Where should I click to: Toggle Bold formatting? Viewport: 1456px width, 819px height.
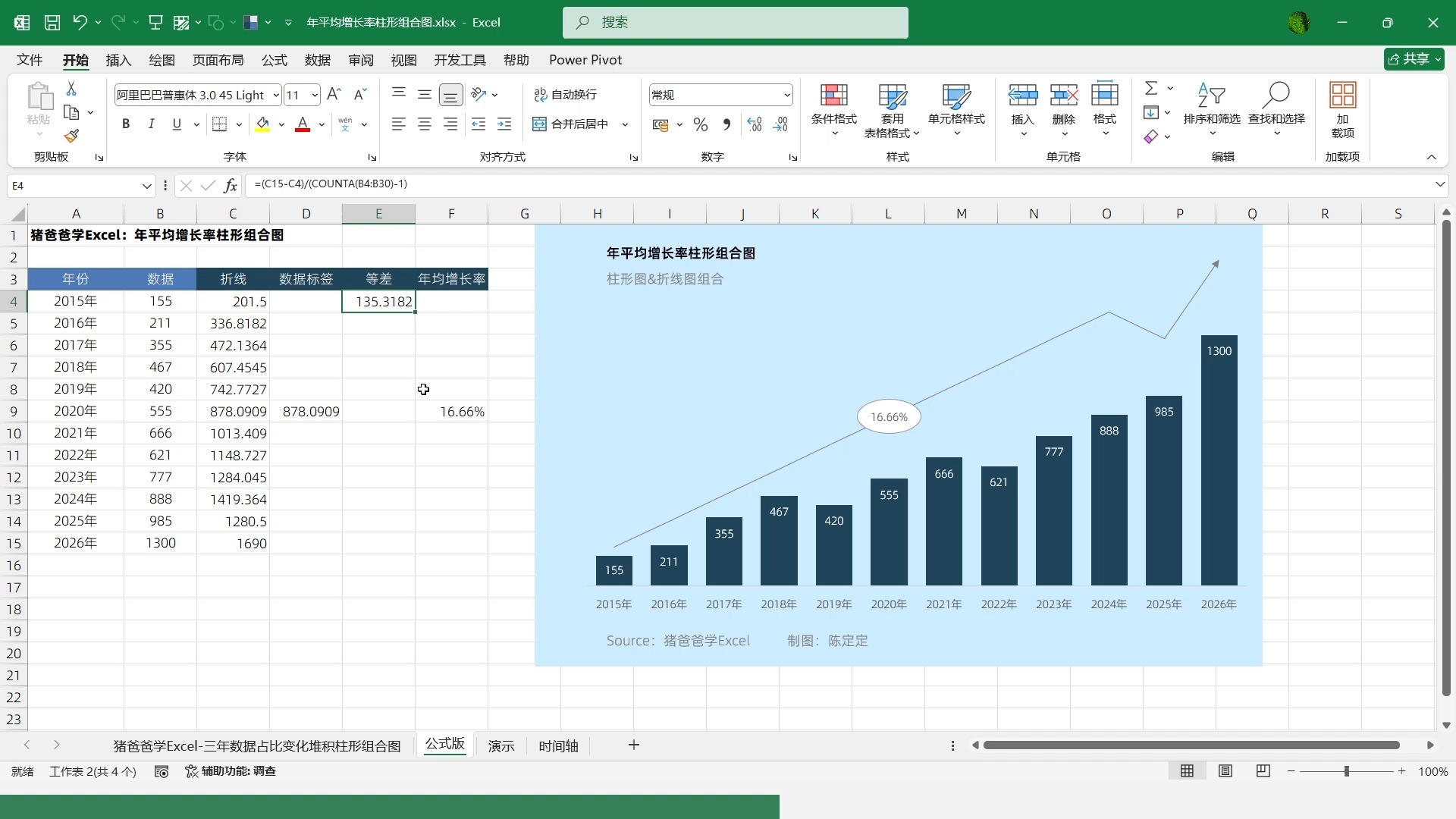point(126,124)
